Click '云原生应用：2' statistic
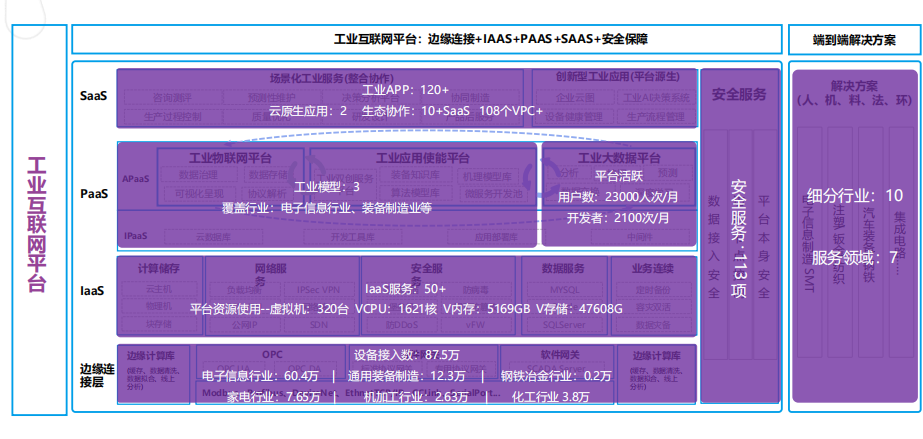 308,111
